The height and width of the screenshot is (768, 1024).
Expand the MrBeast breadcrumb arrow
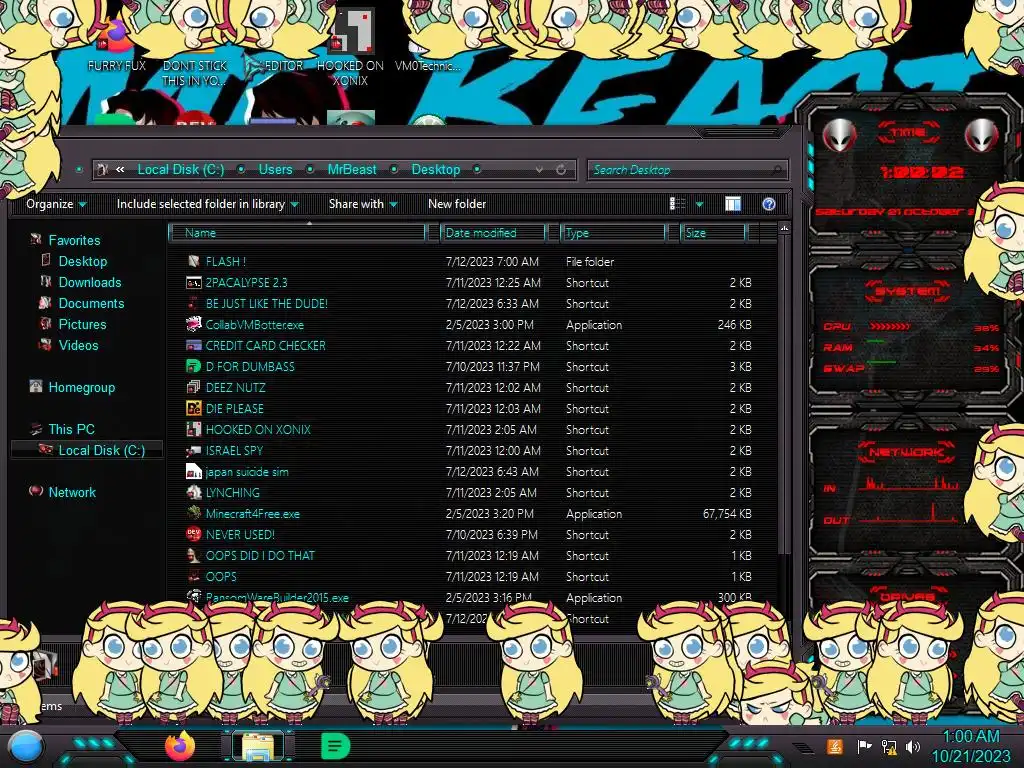click(394, 169)
